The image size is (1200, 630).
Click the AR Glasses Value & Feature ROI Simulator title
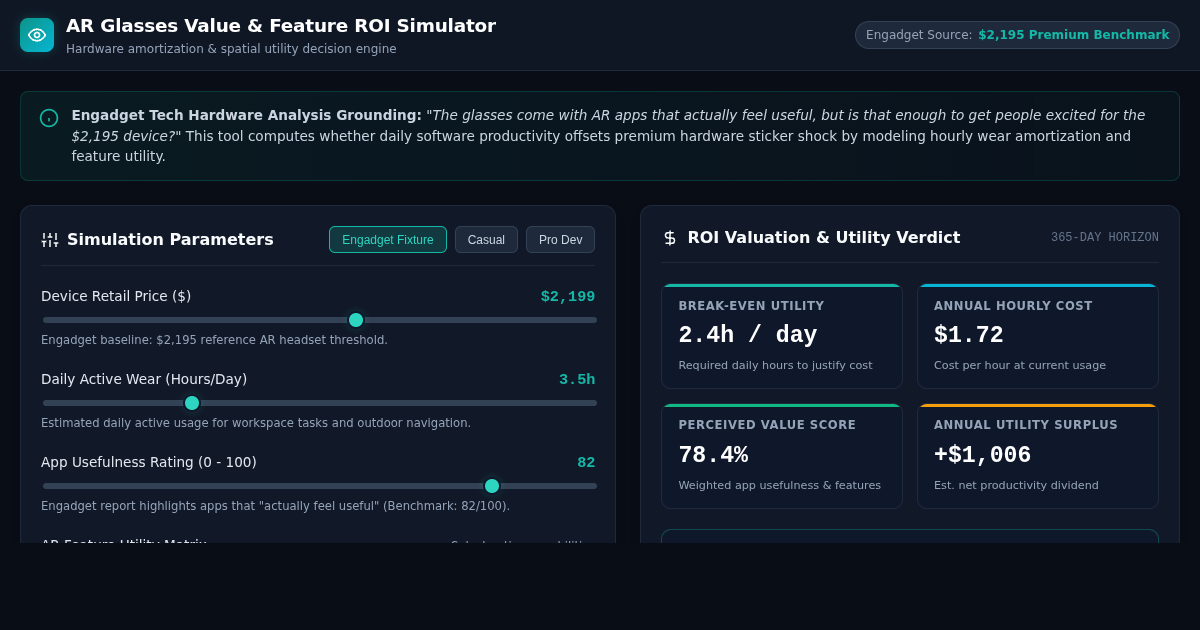point(281,26)
